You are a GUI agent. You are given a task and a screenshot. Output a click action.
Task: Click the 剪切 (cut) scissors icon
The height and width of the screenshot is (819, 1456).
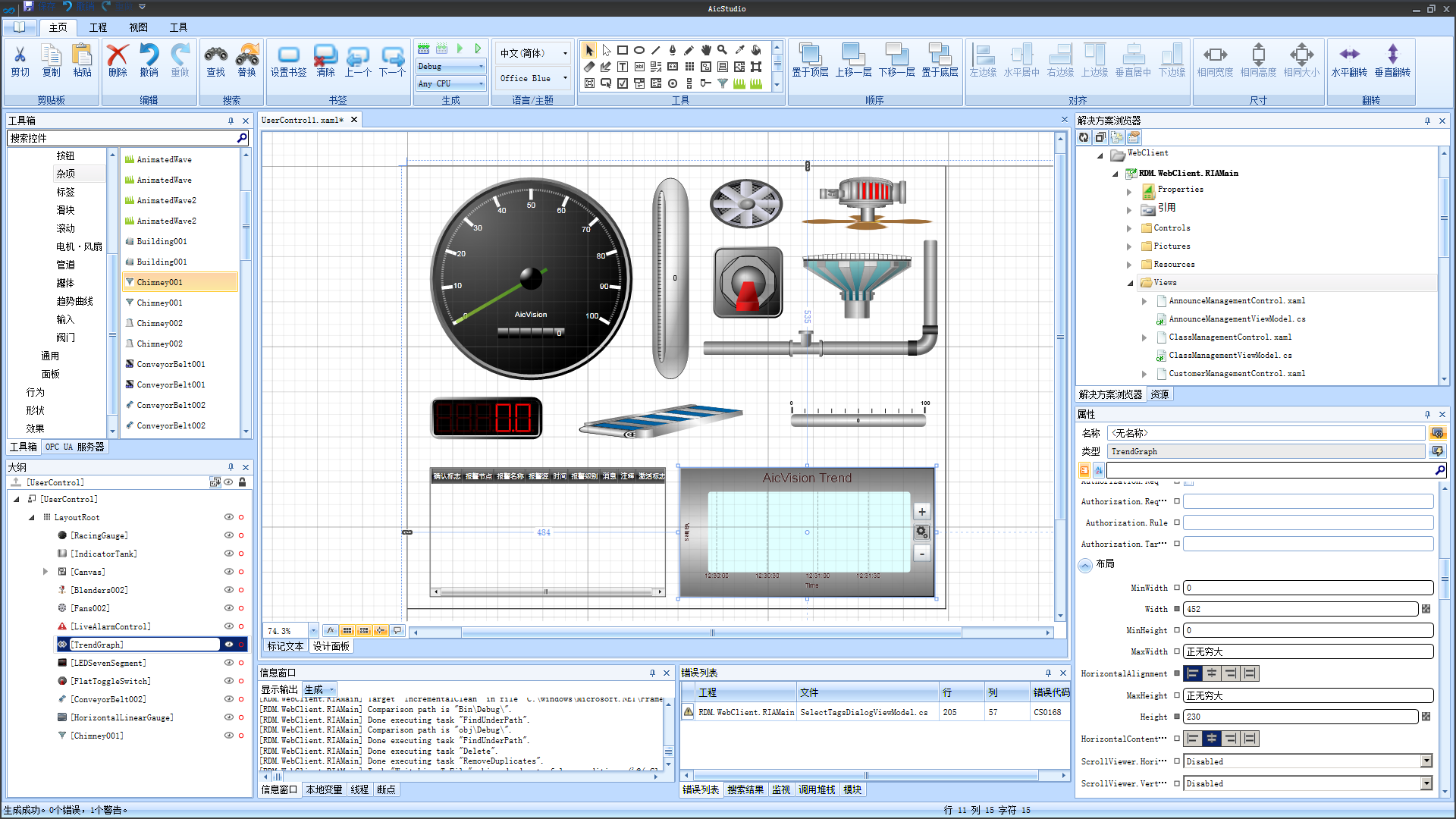[x=20, y=55]
